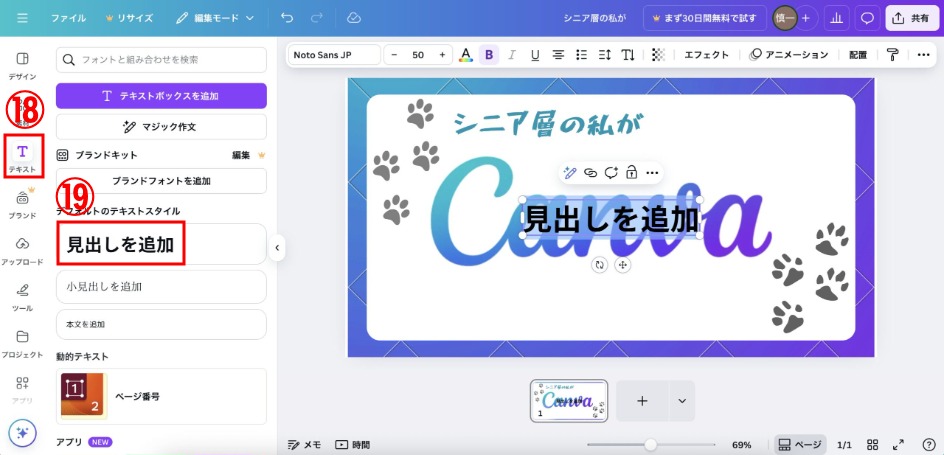Add a collaborator with plus icon
This screenshot has height=455, width=944.
[x=806, y=18]
